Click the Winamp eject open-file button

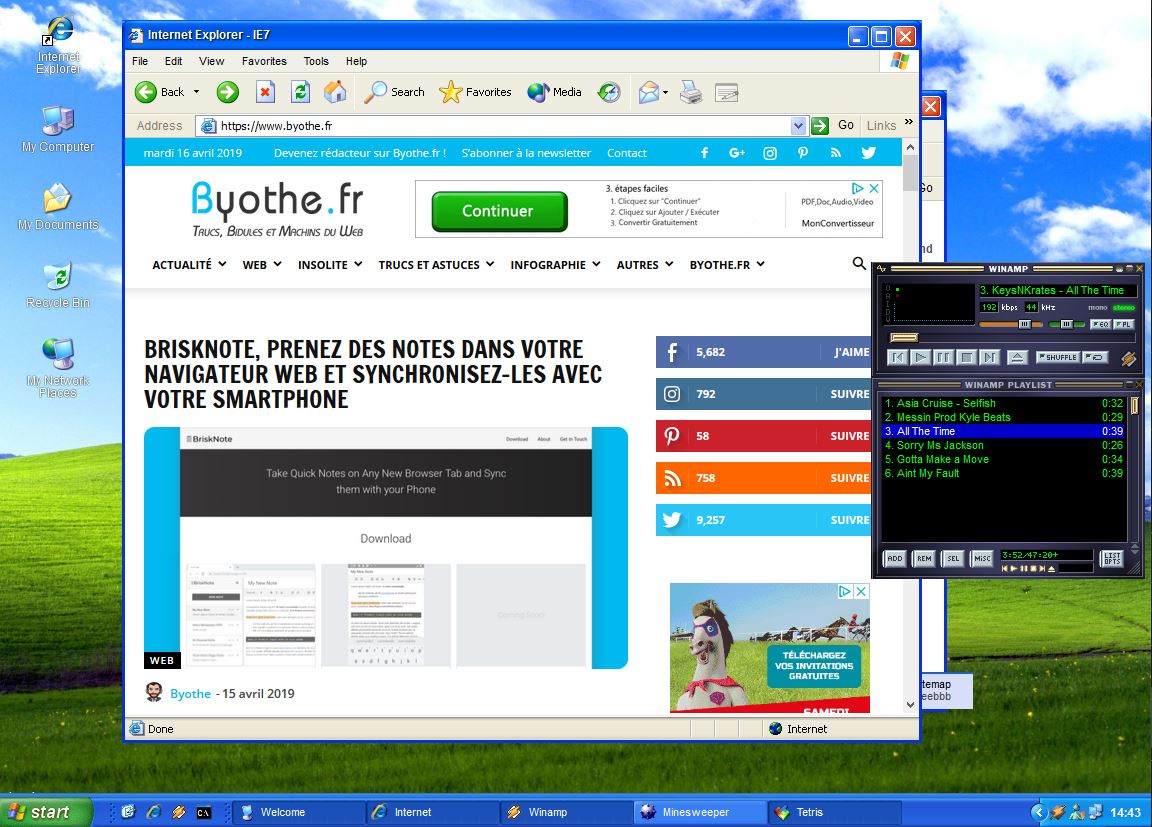coord(1017,358)
